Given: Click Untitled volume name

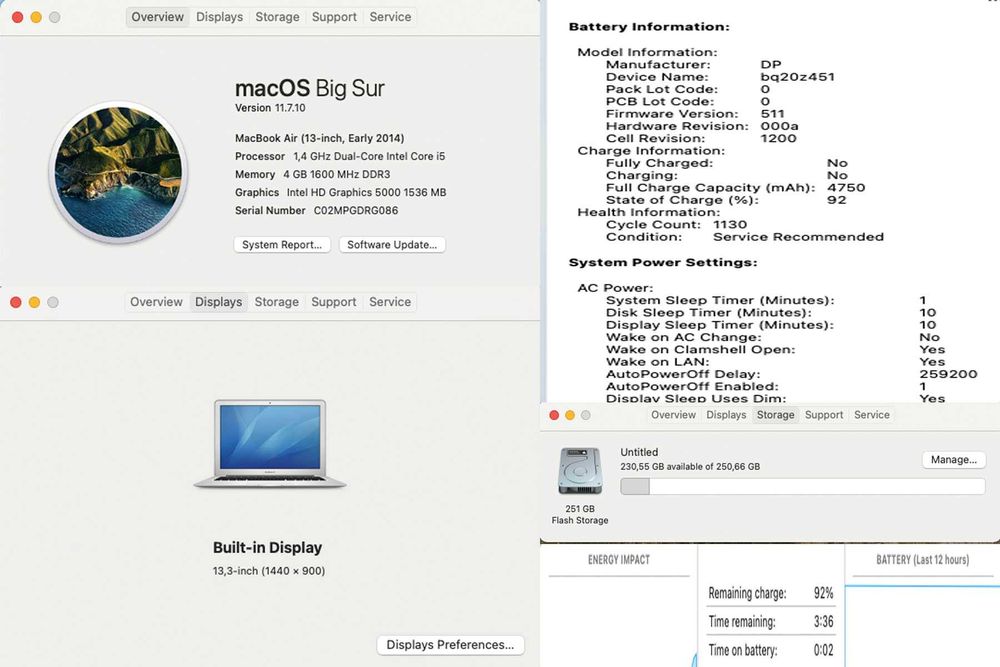Looking at the screenshot, I should (x=639, y=452).
